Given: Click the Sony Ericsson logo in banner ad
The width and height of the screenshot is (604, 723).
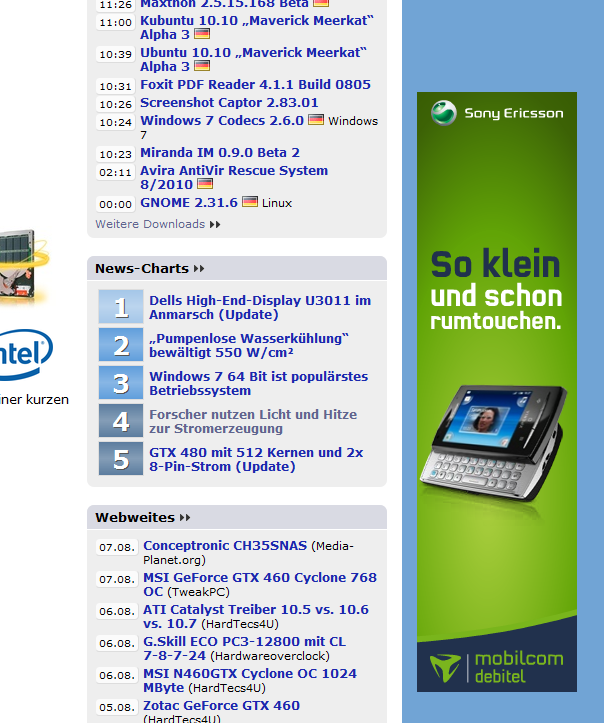Looking at the screenshot, I should point(497,113).
